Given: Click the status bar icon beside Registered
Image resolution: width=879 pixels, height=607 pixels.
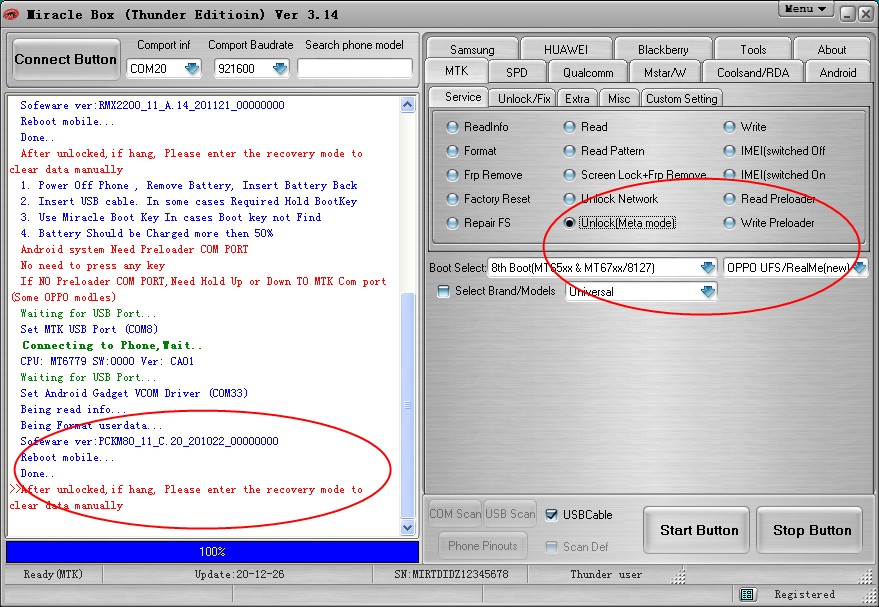Looking at the screenshot, I should click(746, 594).
